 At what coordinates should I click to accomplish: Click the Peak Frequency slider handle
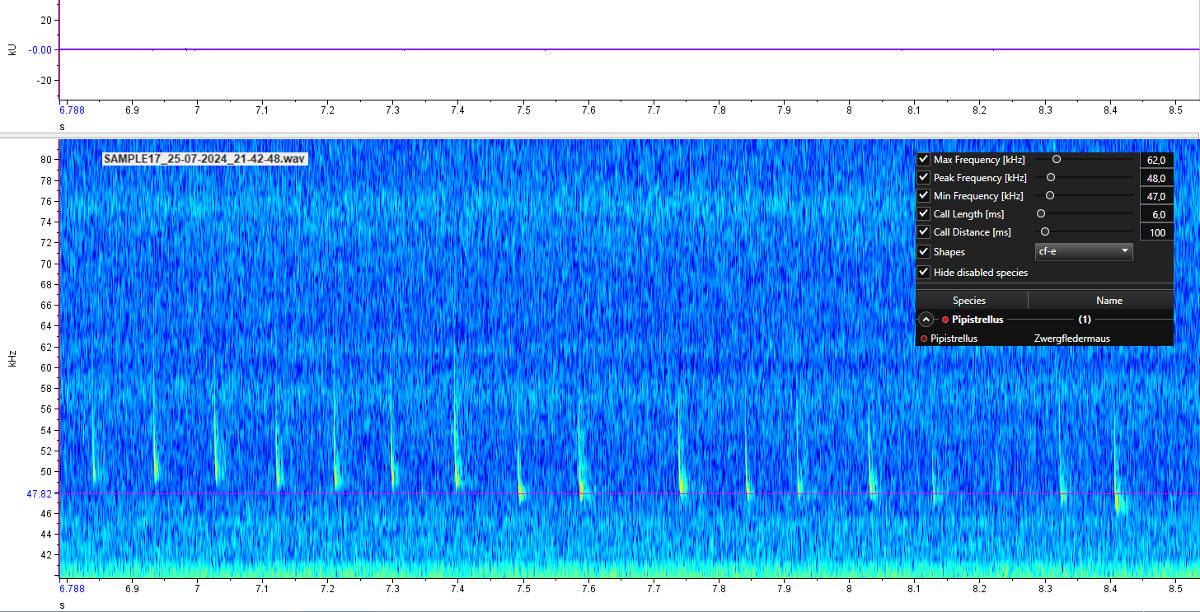(x=1050, y=177)
